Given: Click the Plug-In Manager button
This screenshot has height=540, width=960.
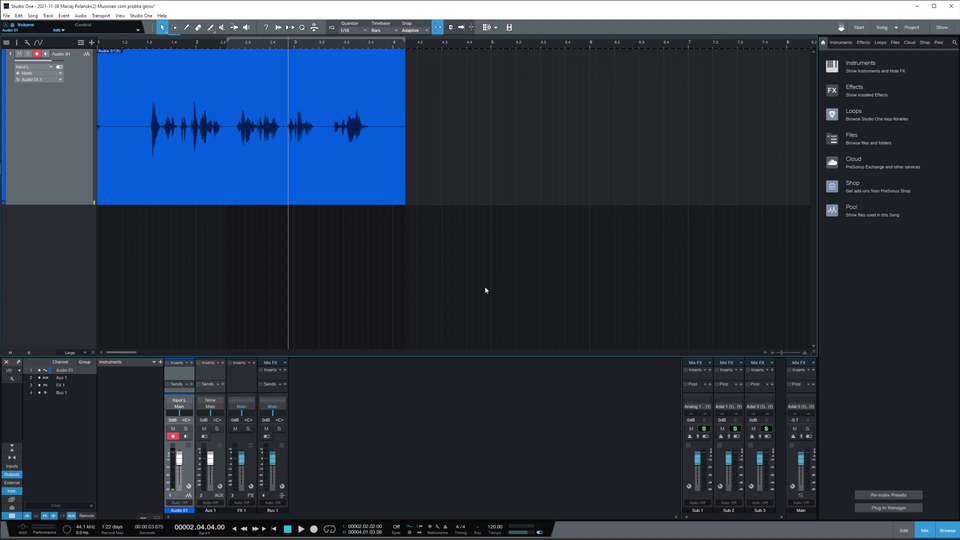Looking at the screenshot, I should click(x=888, y=507).
